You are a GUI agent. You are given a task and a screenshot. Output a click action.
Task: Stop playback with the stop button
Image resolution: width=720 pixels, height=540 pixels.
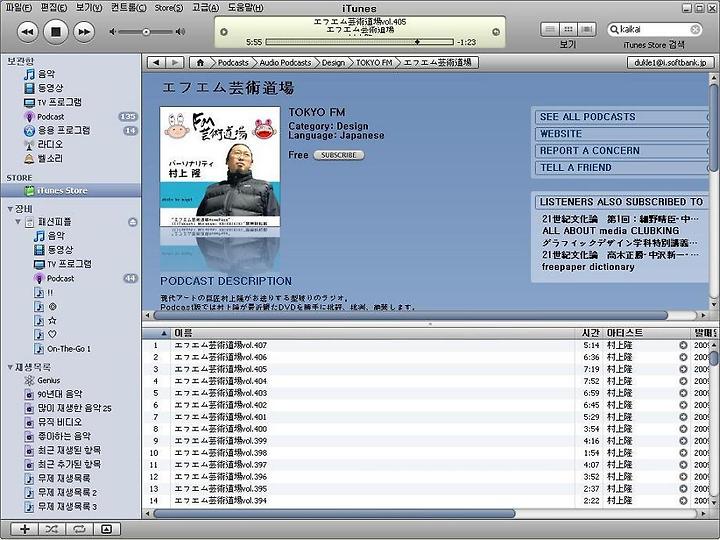[x=56, y=32]
